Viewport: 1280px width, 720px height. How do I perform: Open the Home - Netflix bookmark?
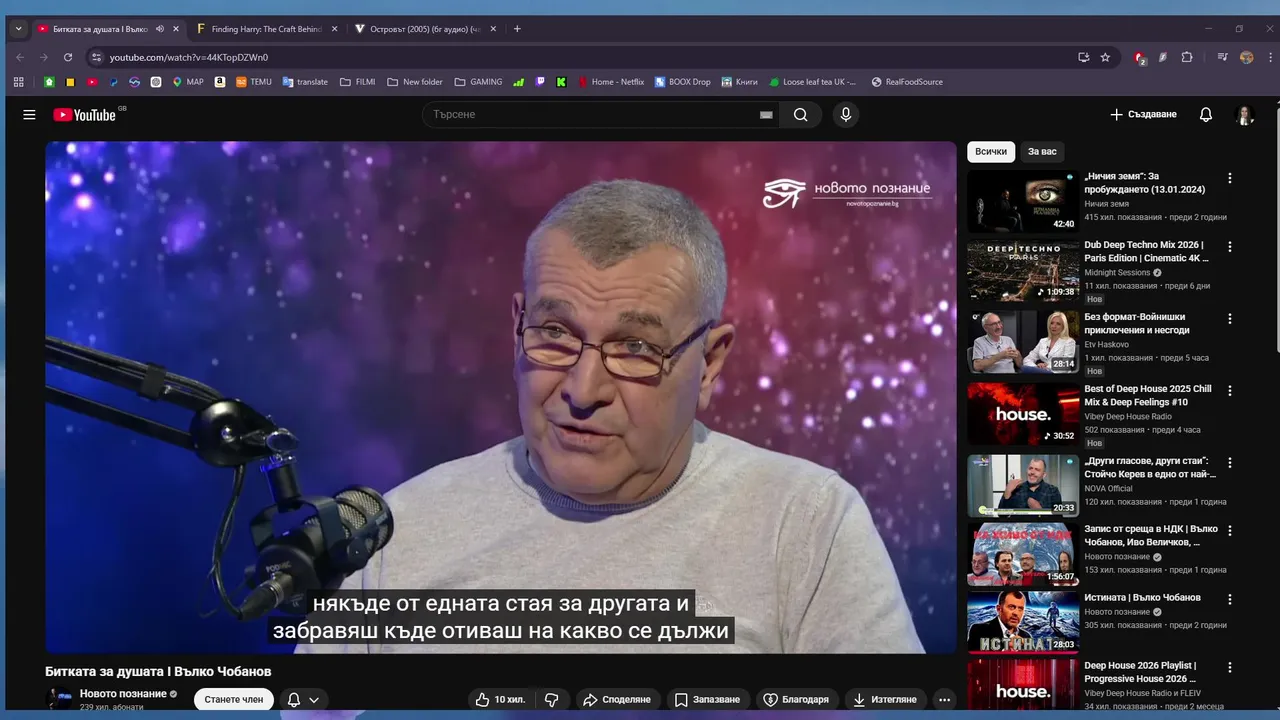point(611,82)
